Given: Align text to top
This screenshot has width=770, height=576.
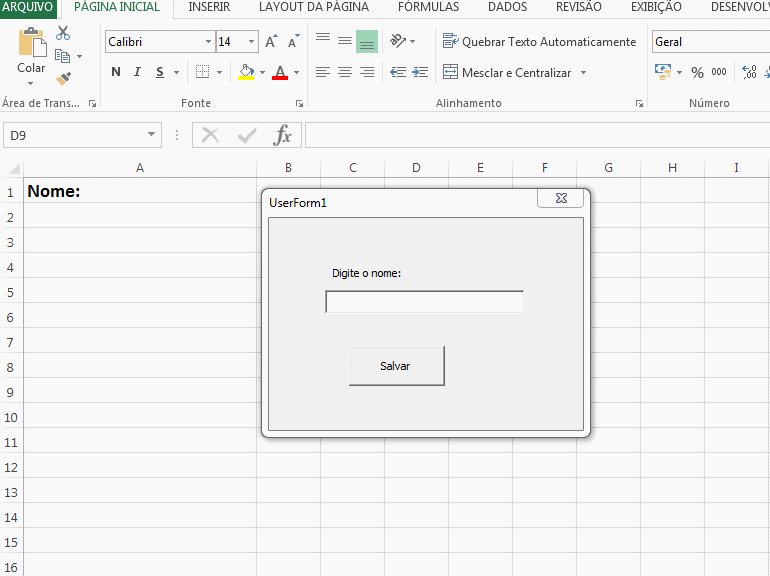Looking at the screenshot, I should pyautogui.click(x=323, y=37).
